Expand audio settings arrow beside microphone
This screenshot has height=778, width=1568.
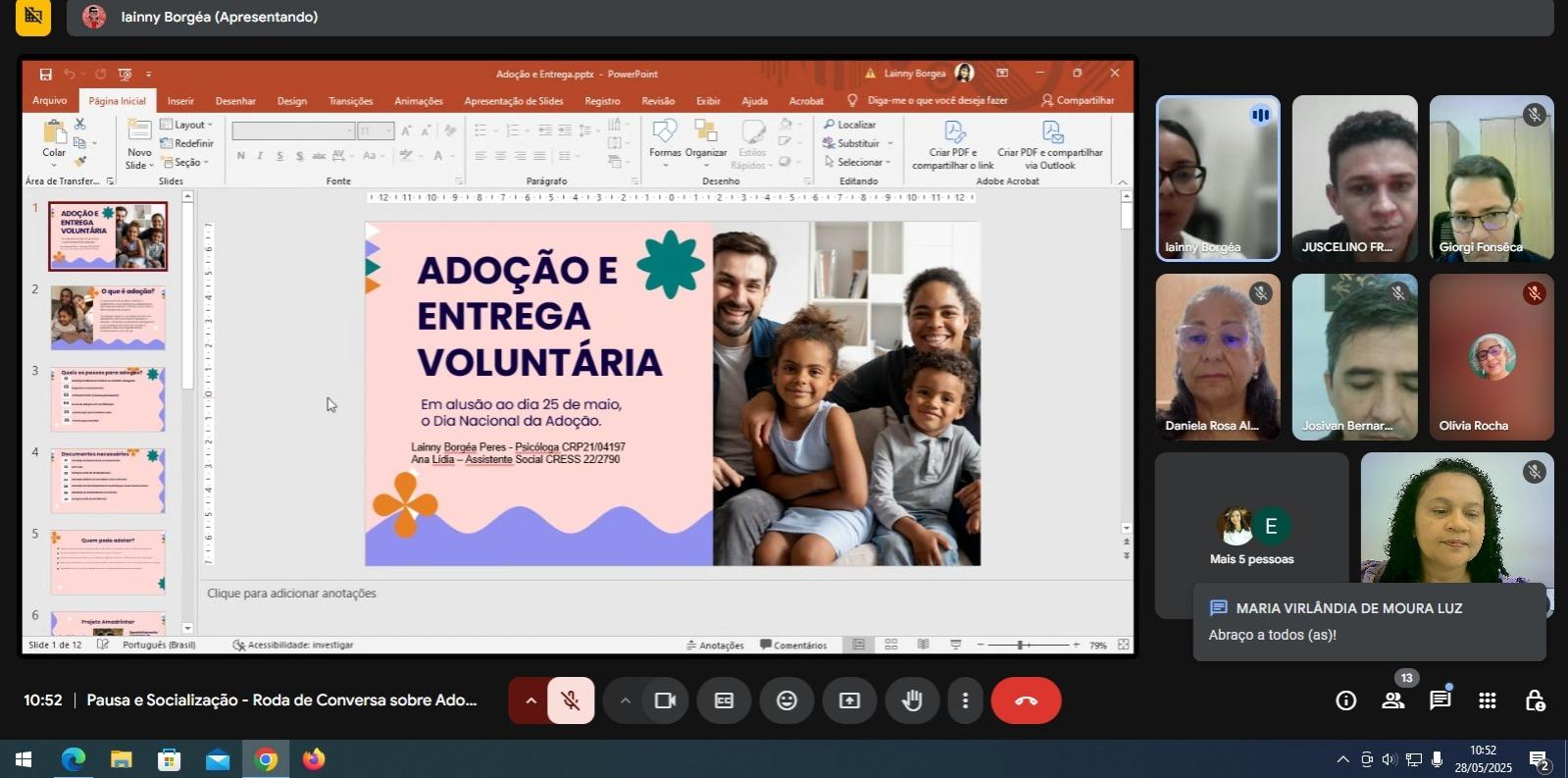pos(530,700)
